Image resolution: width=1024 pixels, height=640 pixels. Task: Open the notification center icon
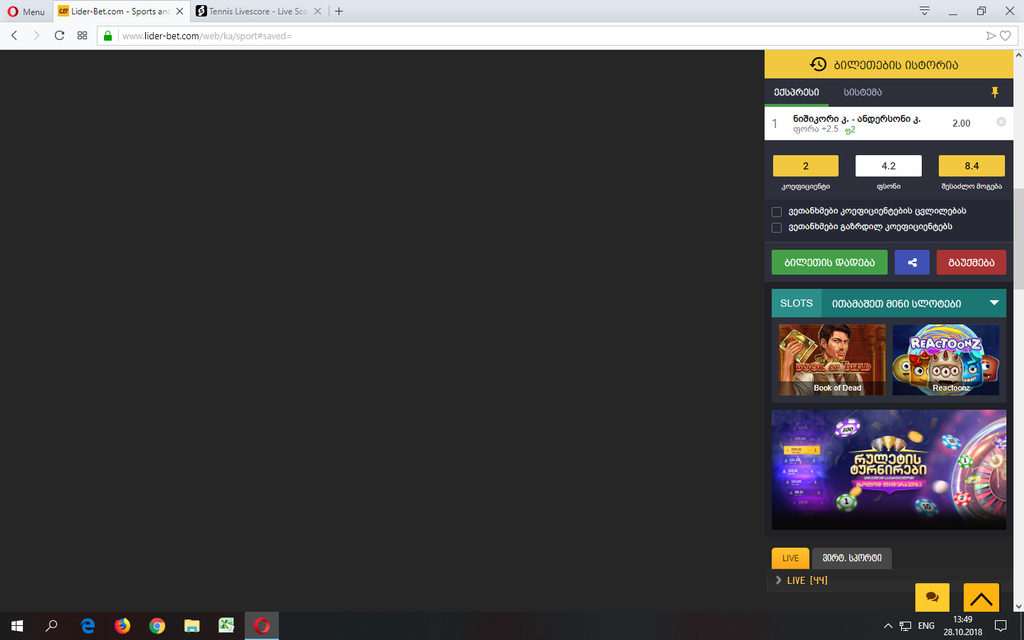[1000, 626]
